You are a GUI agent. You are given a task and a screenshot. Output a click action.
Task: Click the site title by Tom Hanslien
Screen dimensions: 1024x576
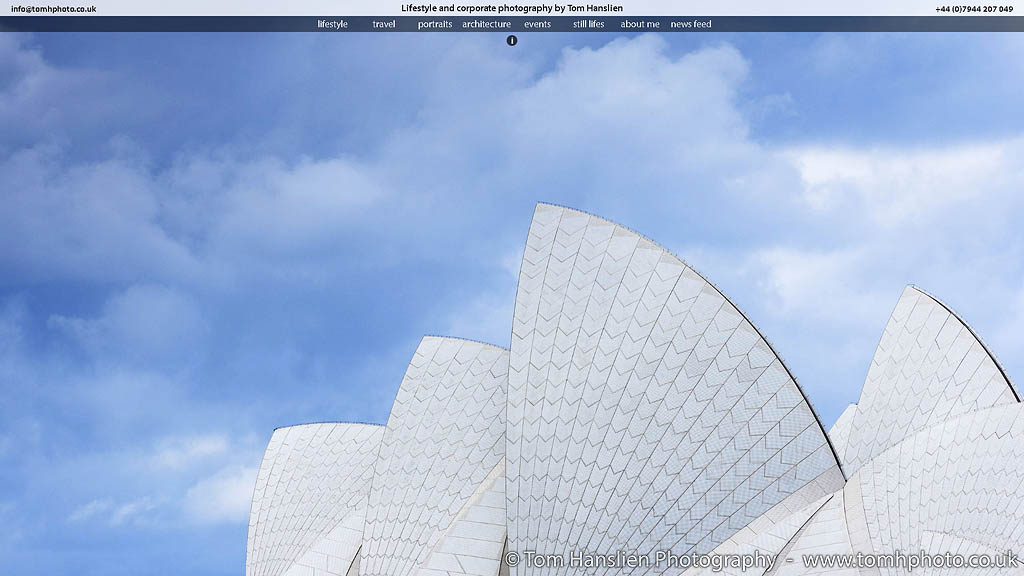pyautogui.click(x=512, y=8)
